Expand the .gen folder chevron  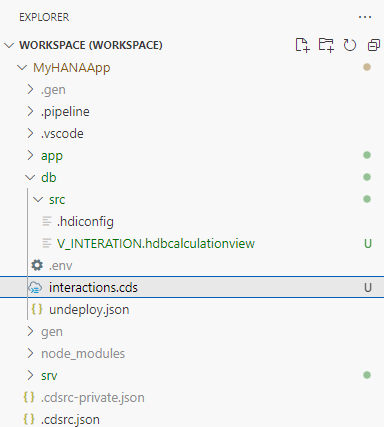click(30, 89)
